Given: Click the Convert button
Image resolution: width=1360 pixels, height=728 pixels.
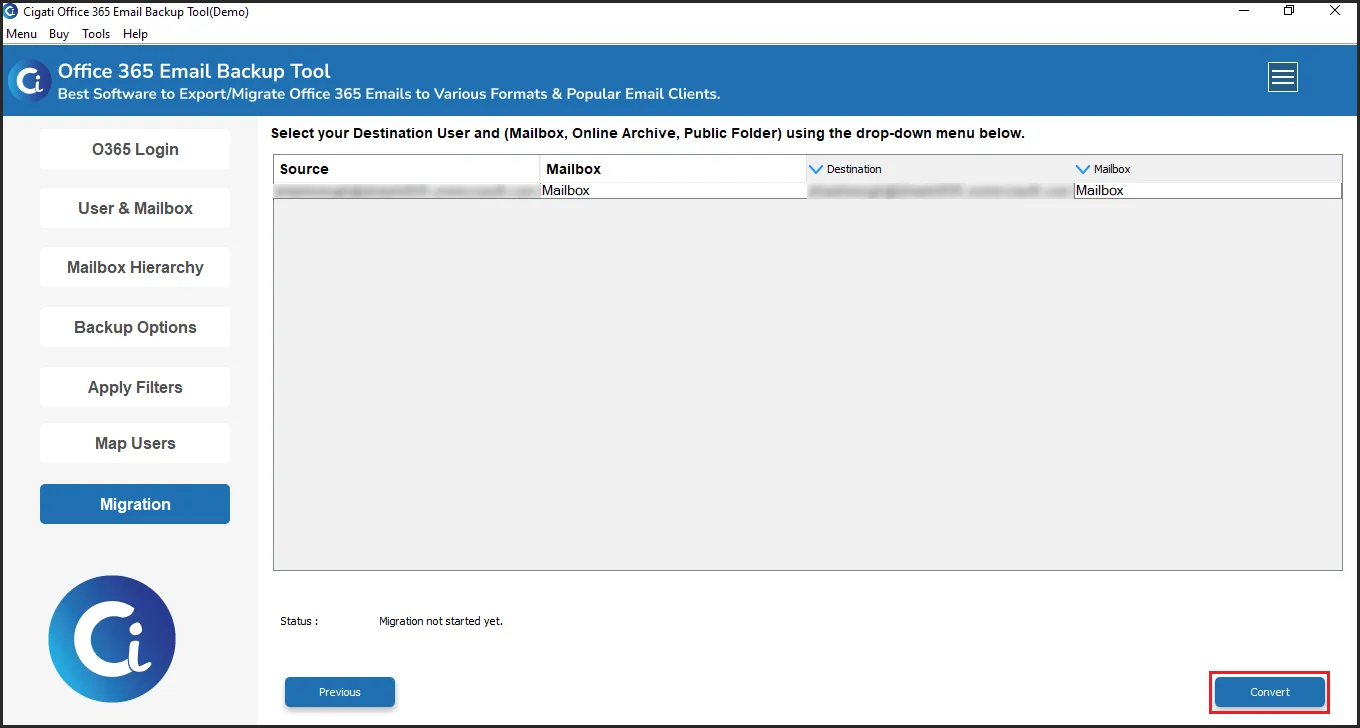Looking at the screenshot, I should point(1270,692).
